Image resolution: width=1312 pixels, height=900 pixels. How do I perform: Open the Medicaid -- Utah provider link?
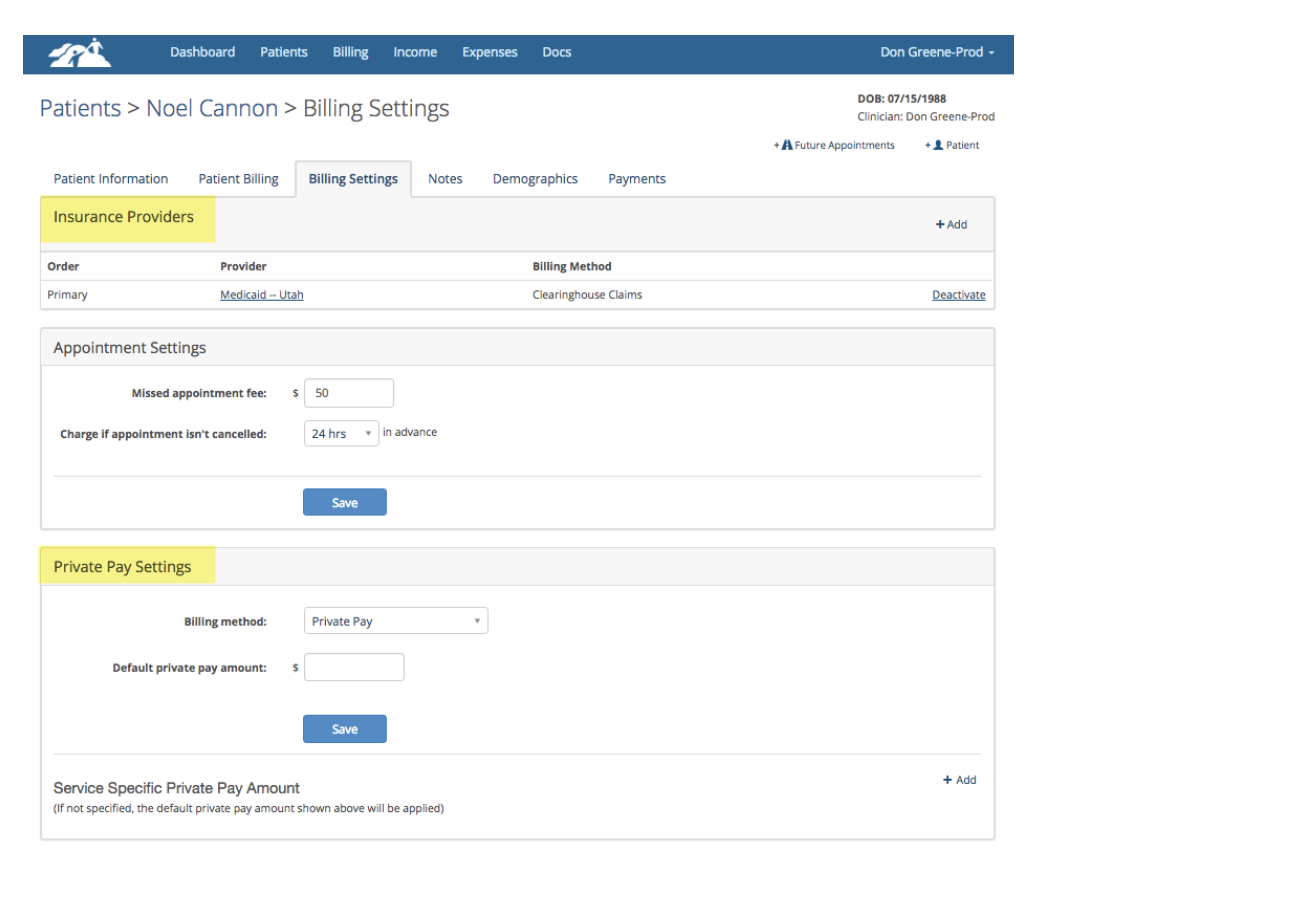pos(262,295)
